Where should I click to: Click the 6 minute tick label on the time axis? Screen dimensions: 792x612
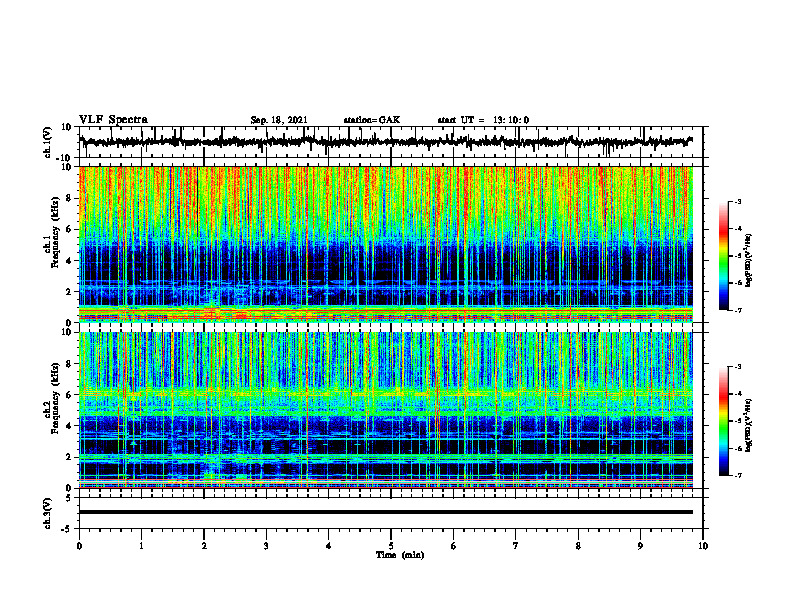click(454, 546)
